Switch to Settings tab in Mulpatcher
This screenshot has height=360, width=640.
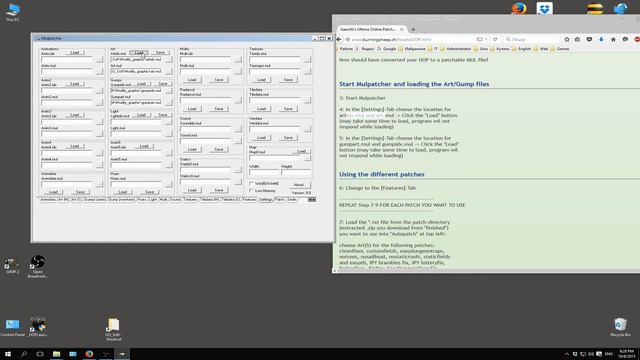[x=266, y=200]
